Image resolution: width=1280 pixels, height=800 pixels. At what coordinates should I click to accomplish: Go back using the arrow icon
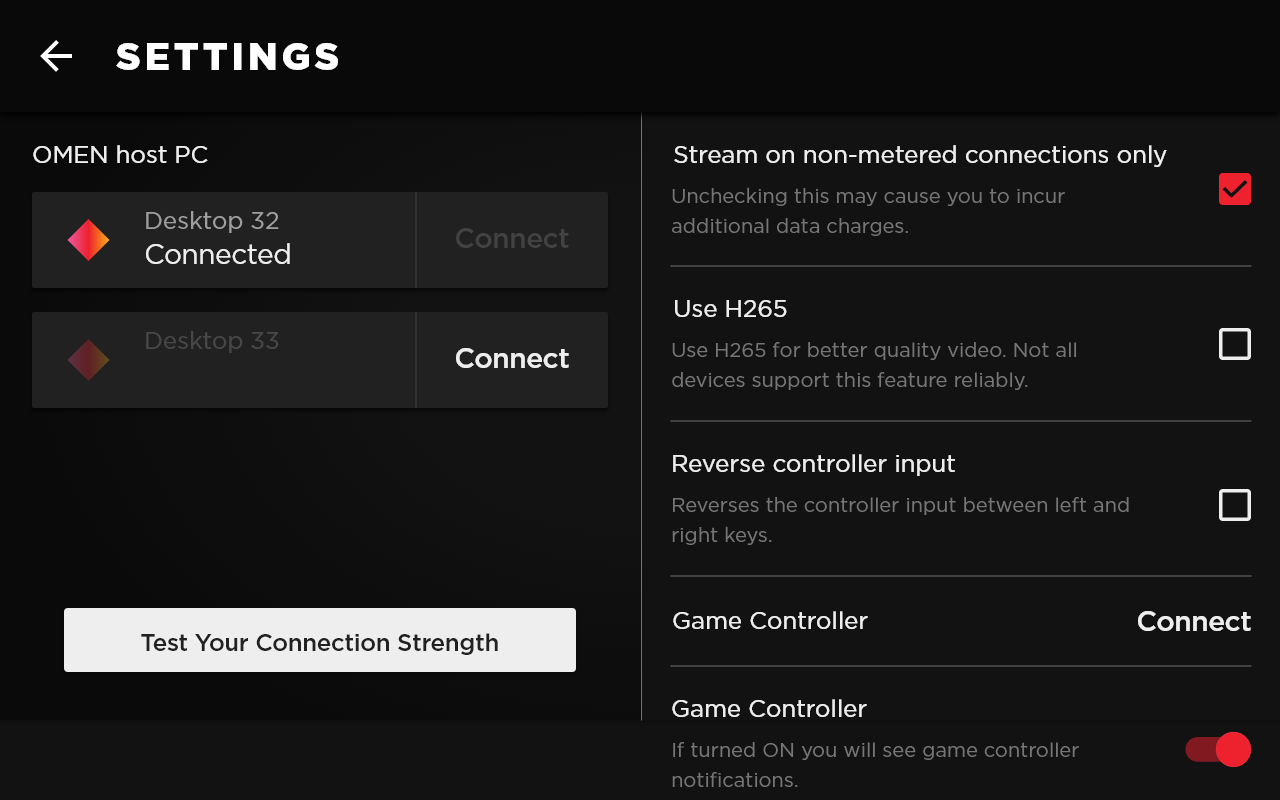(56, 57)
